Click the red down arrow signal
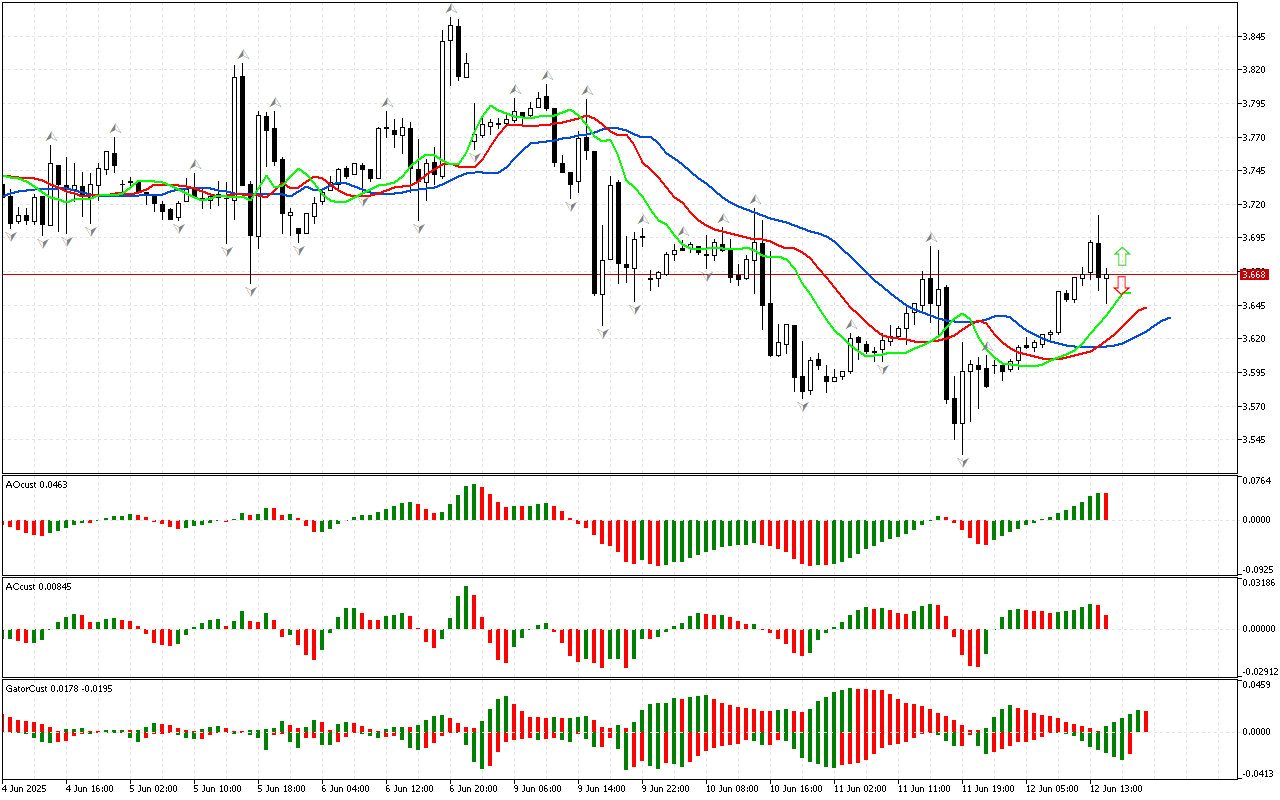The image size is (1280, 800). point(1122,285)
